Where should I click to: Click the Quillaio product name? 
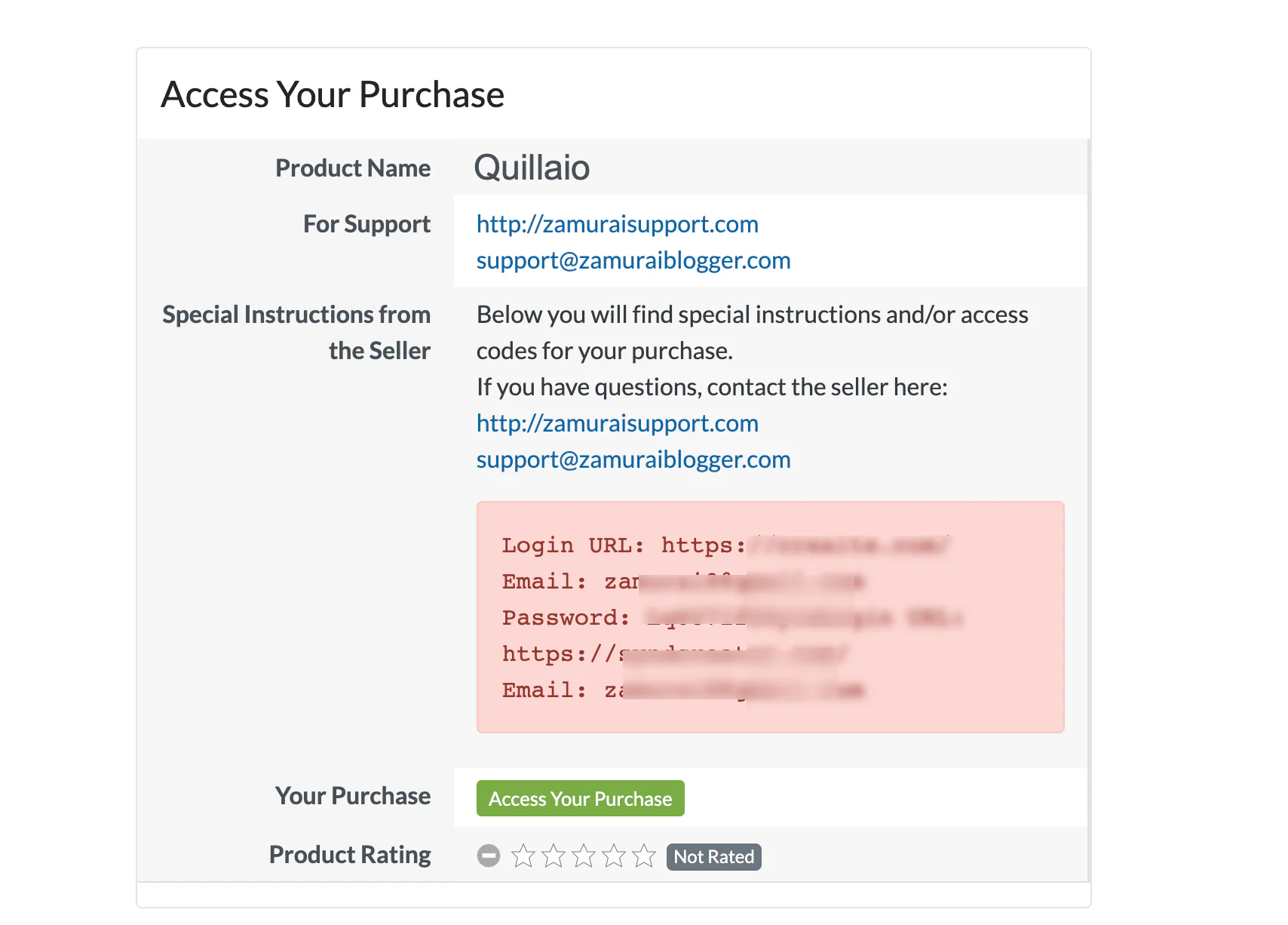[x=532, y=167]
